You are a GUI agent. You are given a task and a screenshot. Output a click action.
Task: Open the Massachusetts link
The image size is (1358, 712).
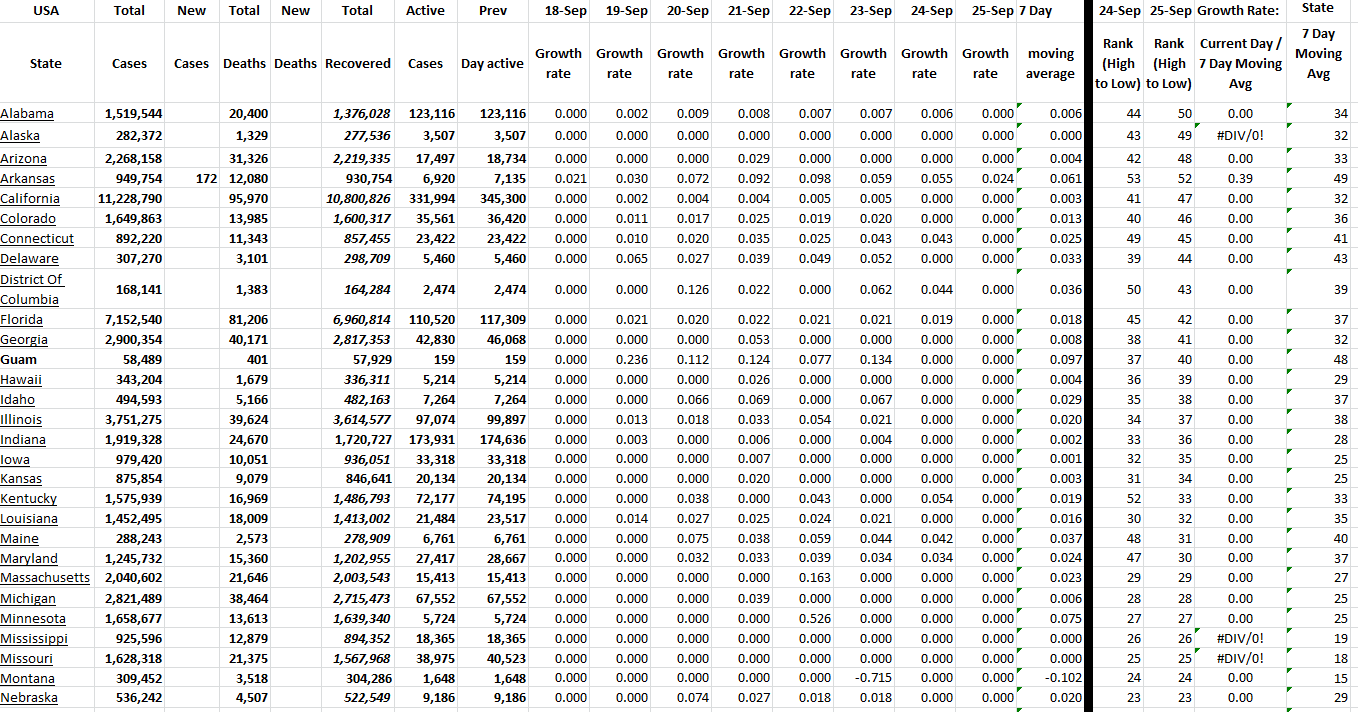(x=45, y=578)
